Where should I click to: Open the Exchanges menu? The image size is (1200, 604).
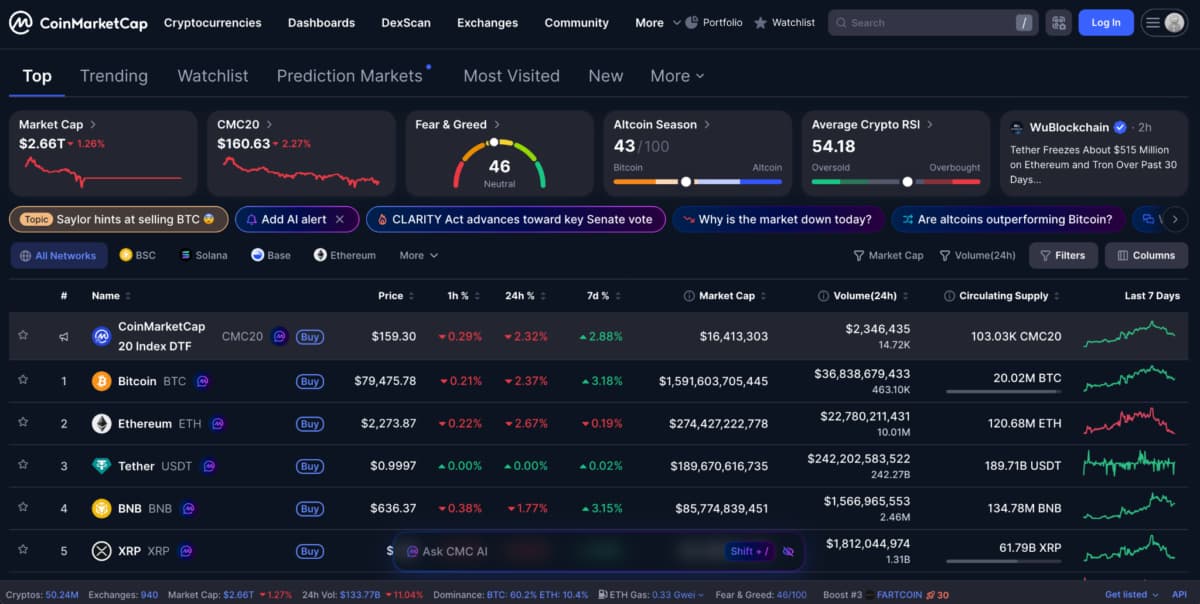pos(487,22)
